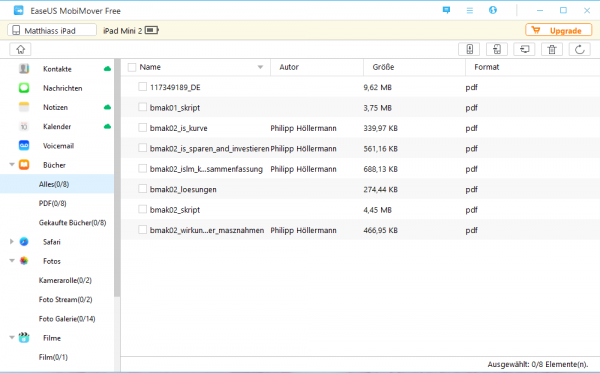600x373 pixels.
Task: Toggle the select-all checkbox beside Name
Action: tap(132, 67)
